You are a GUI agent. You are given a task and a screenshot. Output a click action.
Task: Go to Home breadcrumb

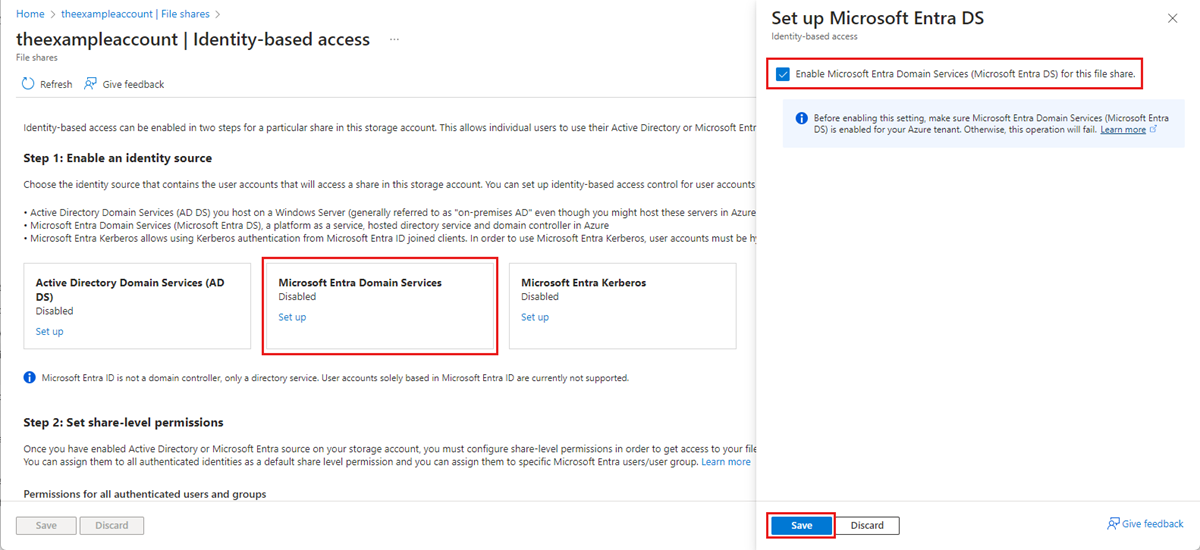pos(30,14)
